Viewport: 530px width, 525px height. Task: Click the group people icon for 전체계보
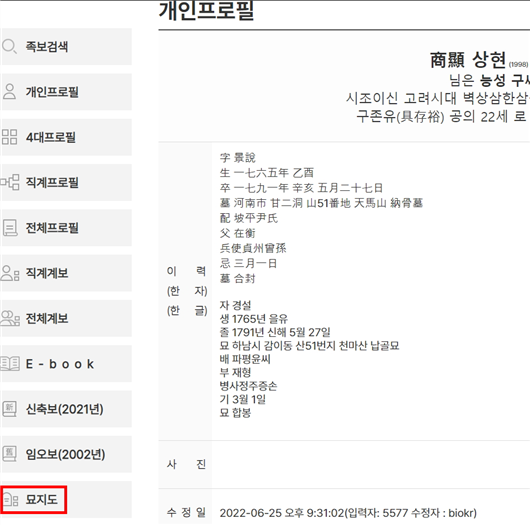10,318
